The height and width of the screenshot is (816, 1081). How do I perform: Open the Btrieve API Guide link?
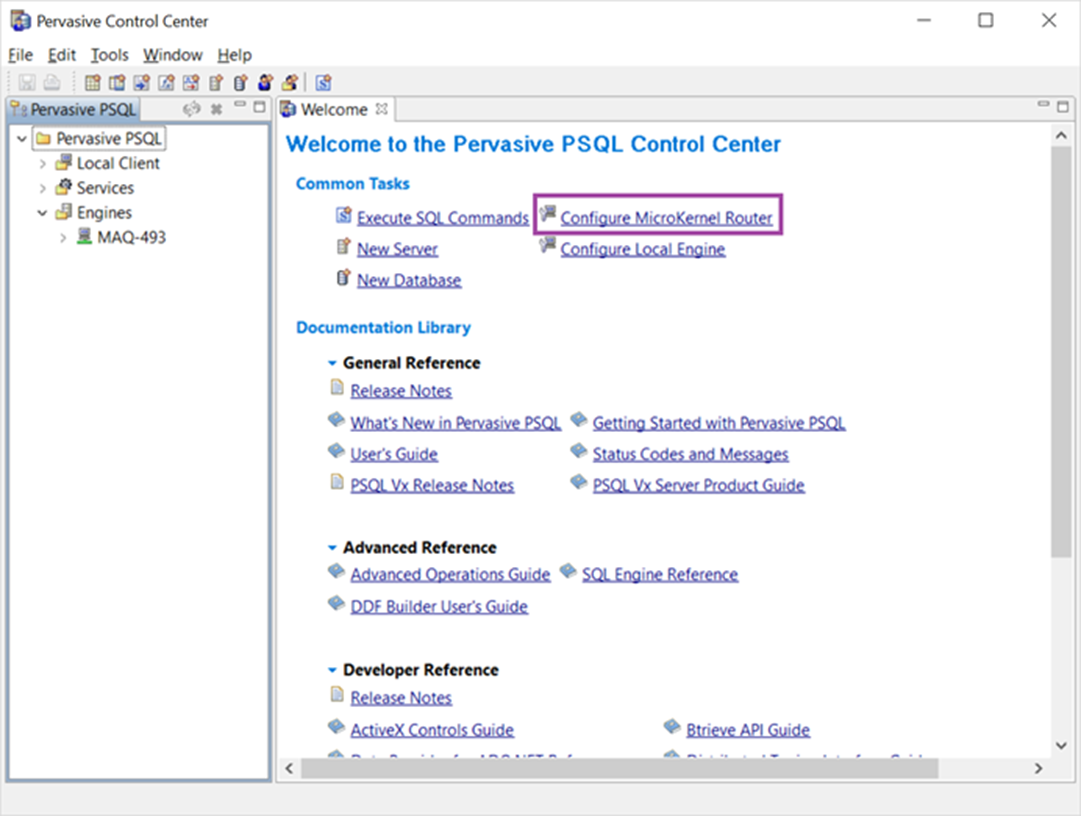[x=748, y=730]
